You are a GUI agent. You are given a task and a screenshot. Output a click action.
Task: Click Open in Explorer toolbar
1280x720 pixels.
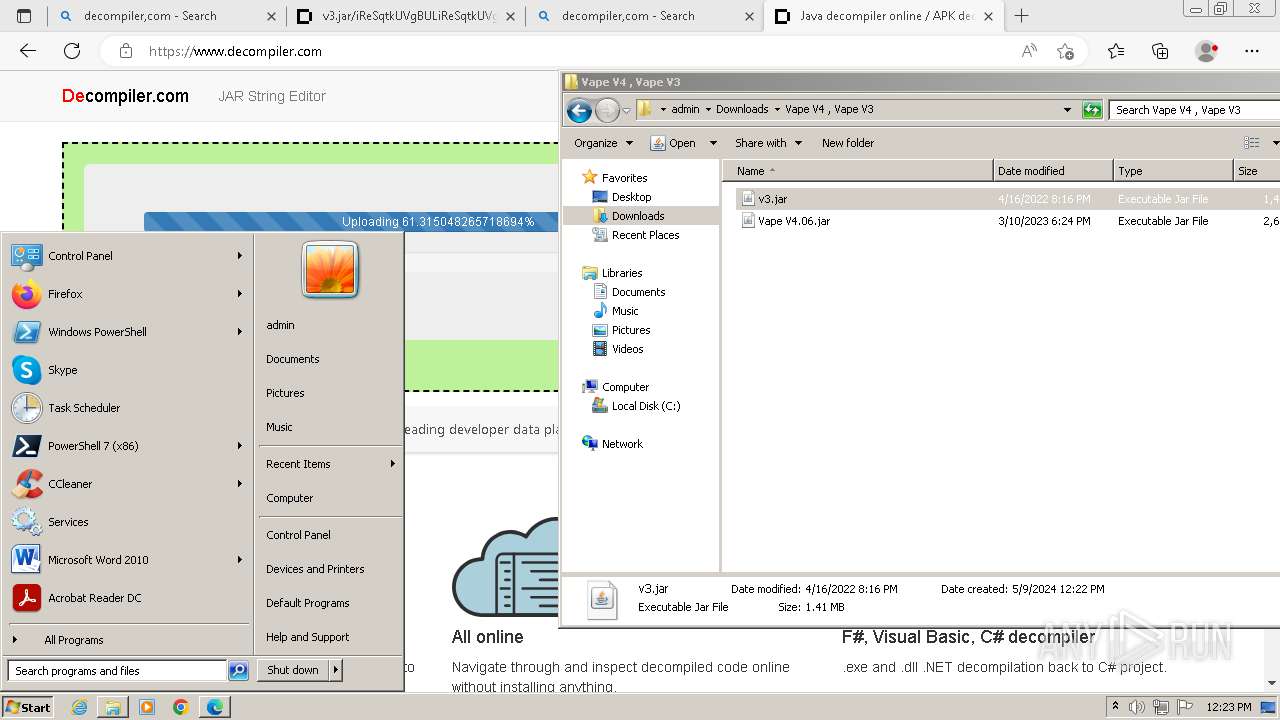coord(673,143)
